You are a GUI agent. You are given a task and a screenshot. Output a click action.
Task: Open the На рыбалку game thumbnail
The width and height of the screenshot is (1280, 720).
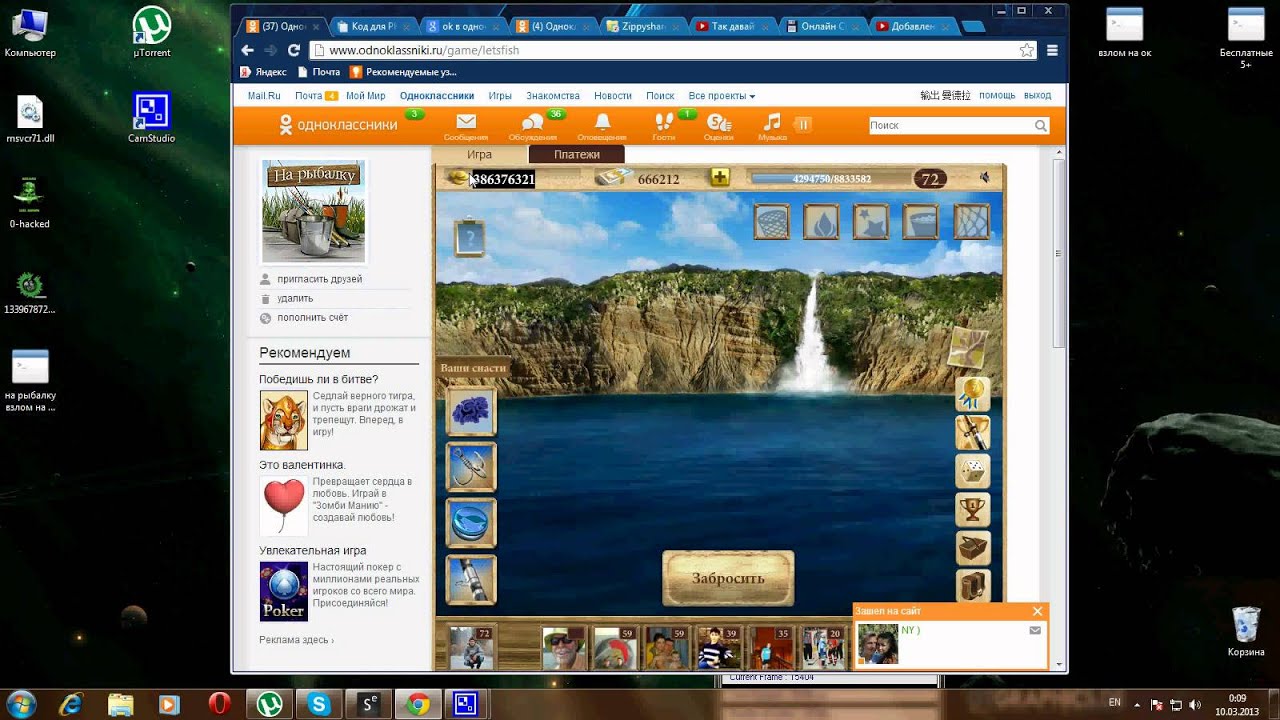point(314,212)
